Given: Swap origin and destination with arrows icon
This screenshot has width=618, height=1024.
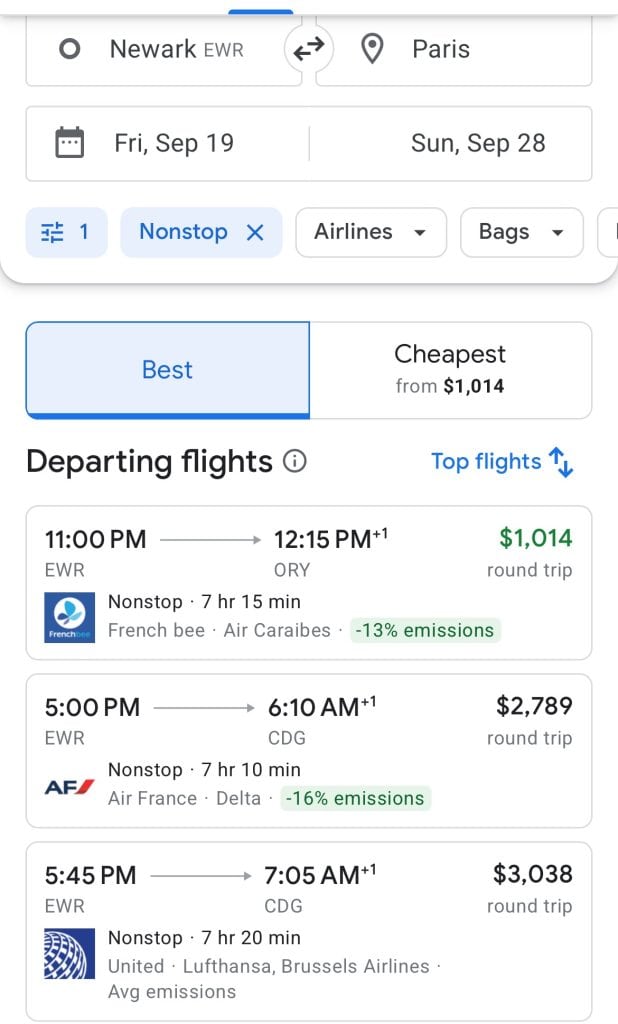Looking at the screenshot, I should [308, 49].
